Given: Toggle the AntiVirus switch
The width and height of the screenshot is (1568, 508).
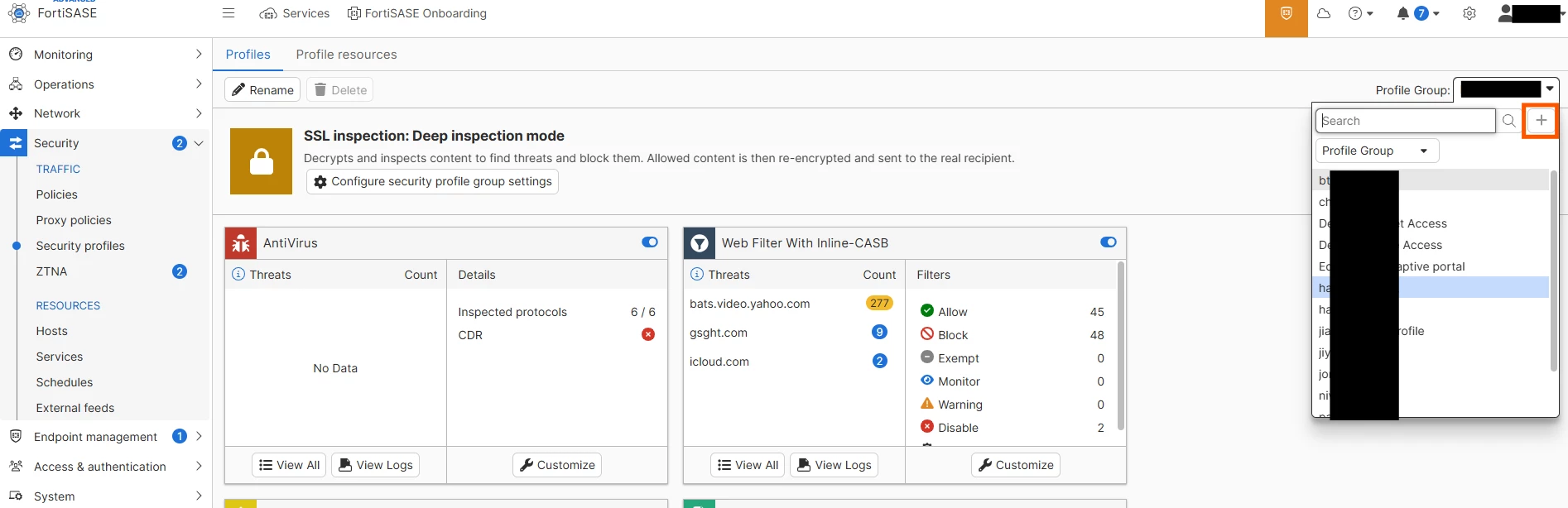Looking at the screenshot, I should [x=650, y=242].
